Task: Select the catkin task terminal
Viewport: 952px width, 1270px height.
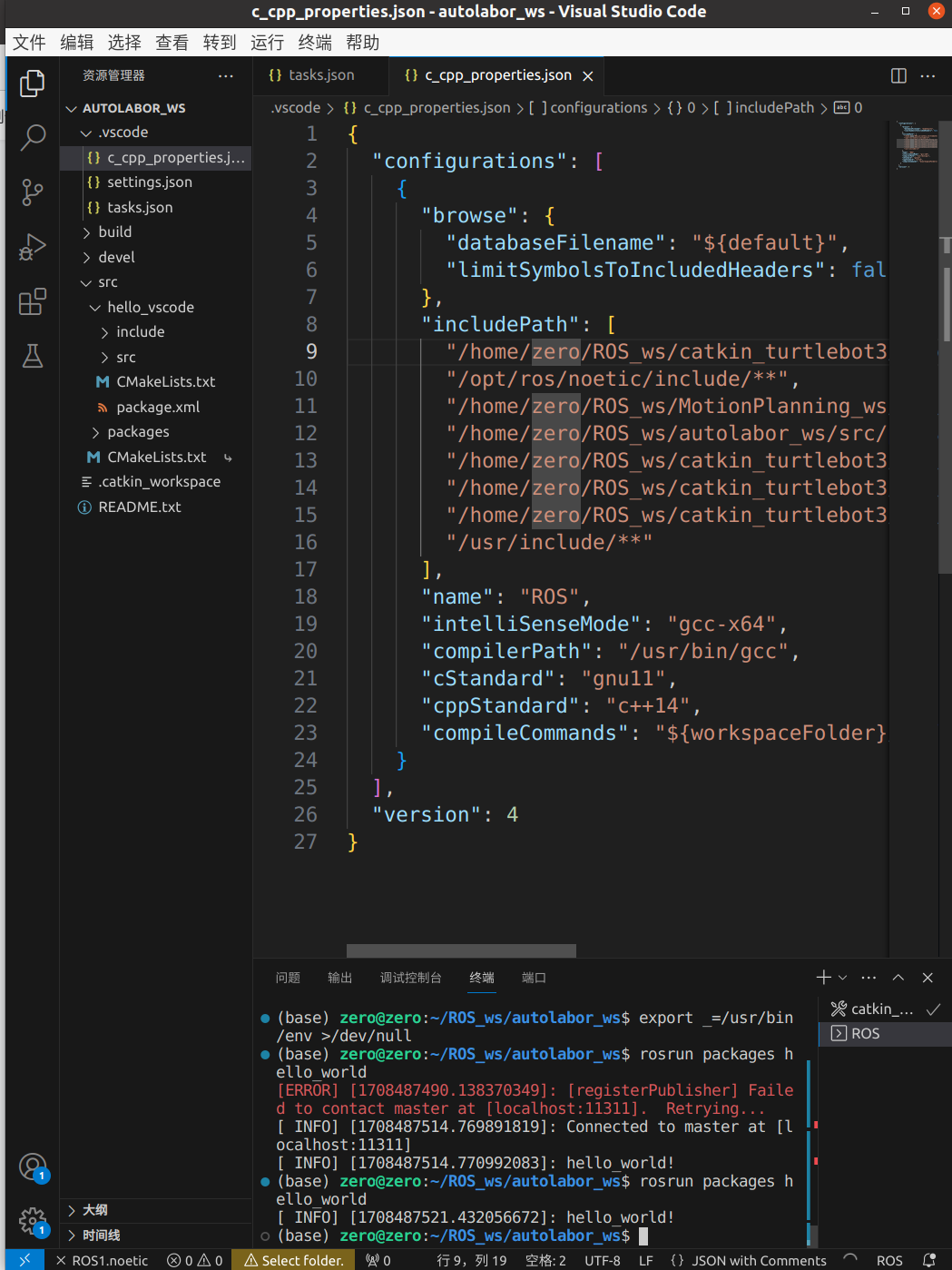Action: 885,1009
